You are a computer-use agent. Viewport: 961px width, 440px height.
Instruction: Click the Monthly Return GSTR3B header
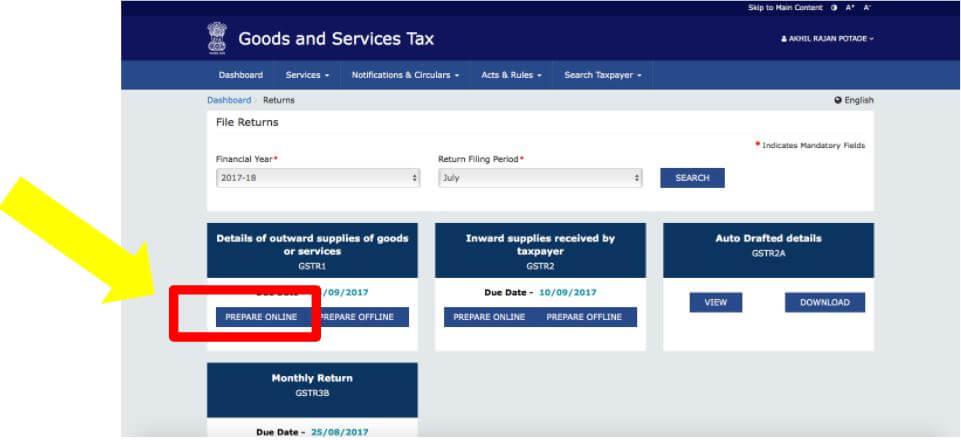click(313, 390)
